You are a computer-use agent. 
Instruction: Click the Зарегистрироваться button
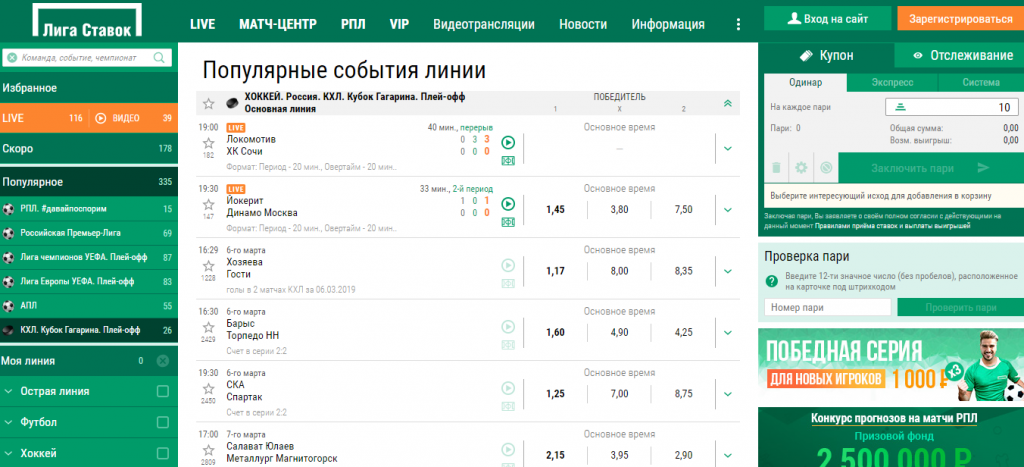(960, 19)
